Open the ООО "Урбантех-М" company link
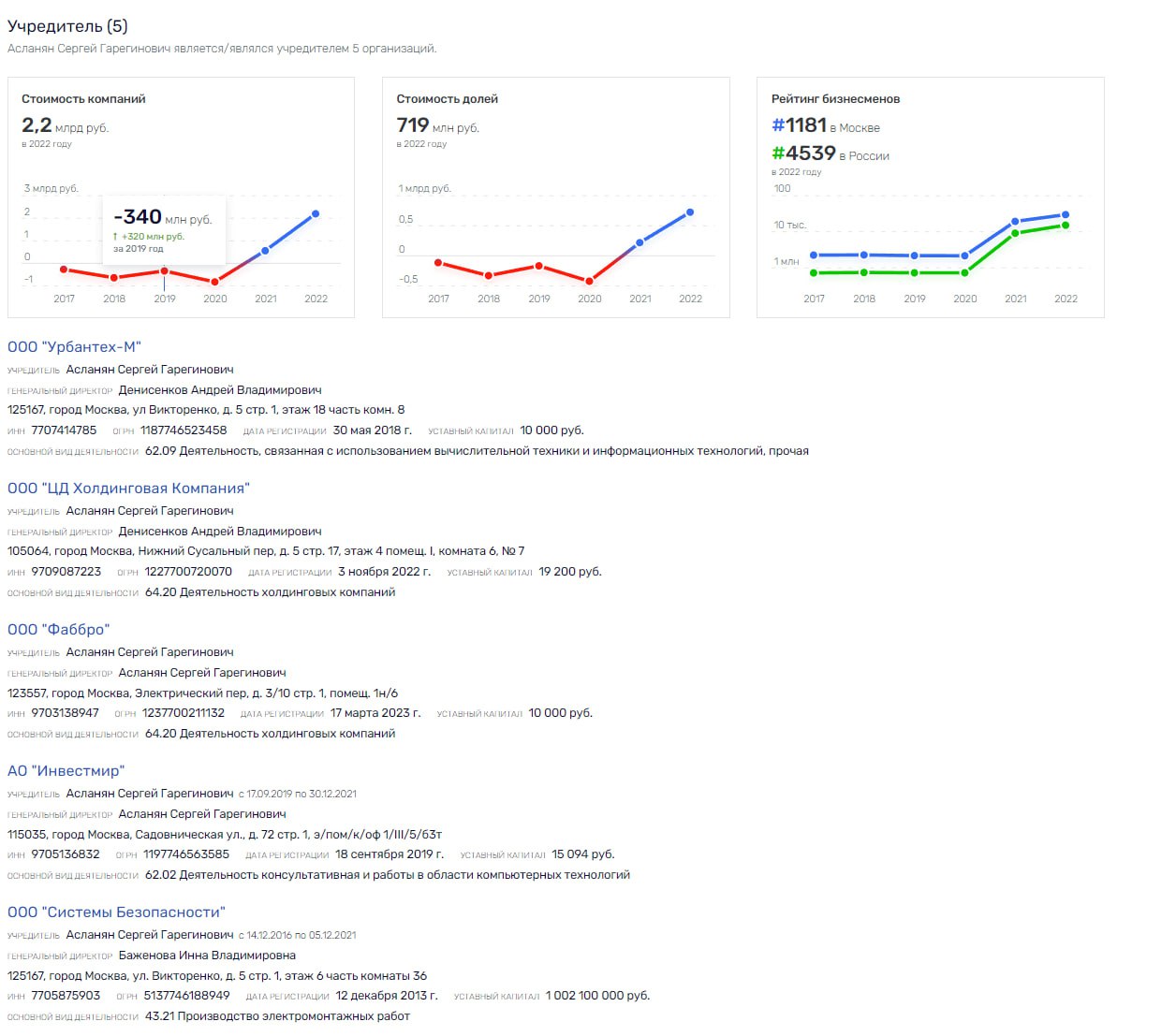The height and width of the screenshot is (1036, 1176). [x=74, y=347]
